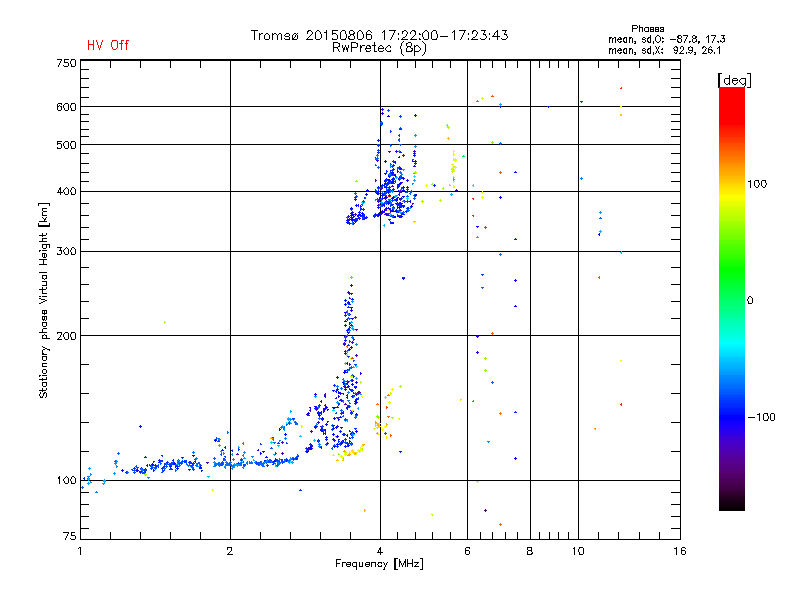Viewport: 800px width, 600px height.
Task: Click the colorbar tick label '-100'
Action: click(761, 417)
